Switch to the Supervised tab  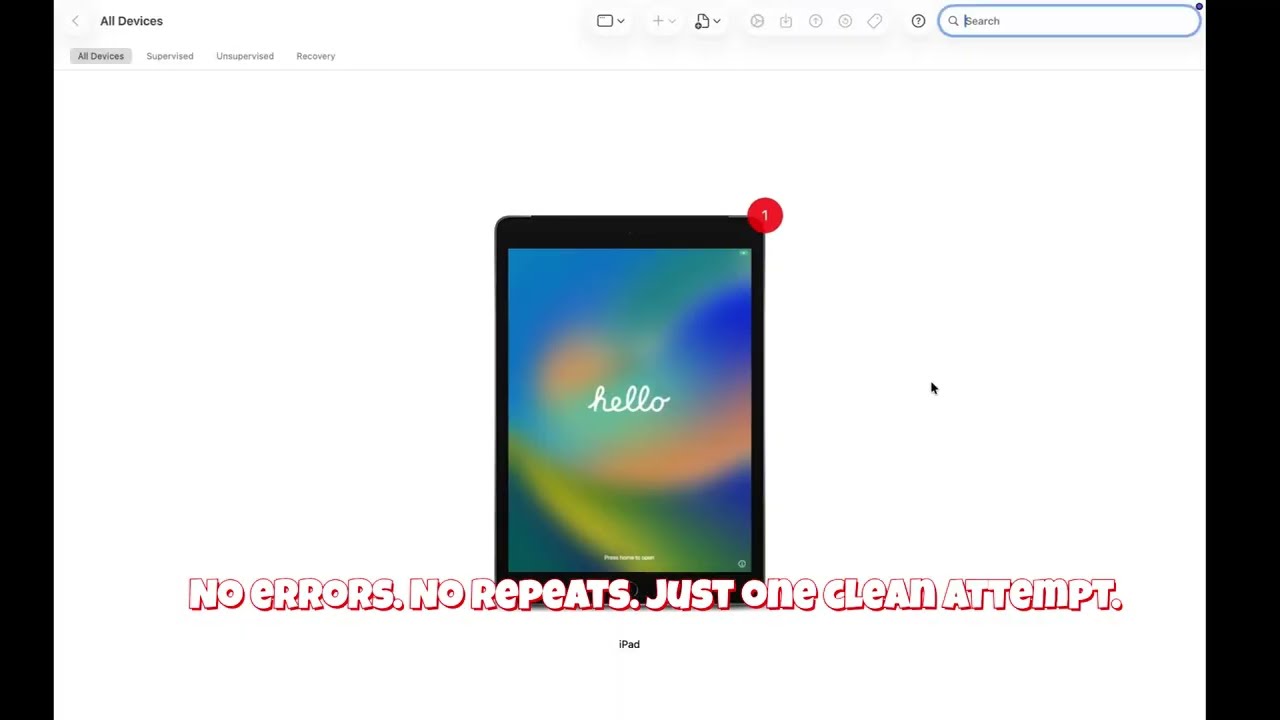click(x=170, y=56)
